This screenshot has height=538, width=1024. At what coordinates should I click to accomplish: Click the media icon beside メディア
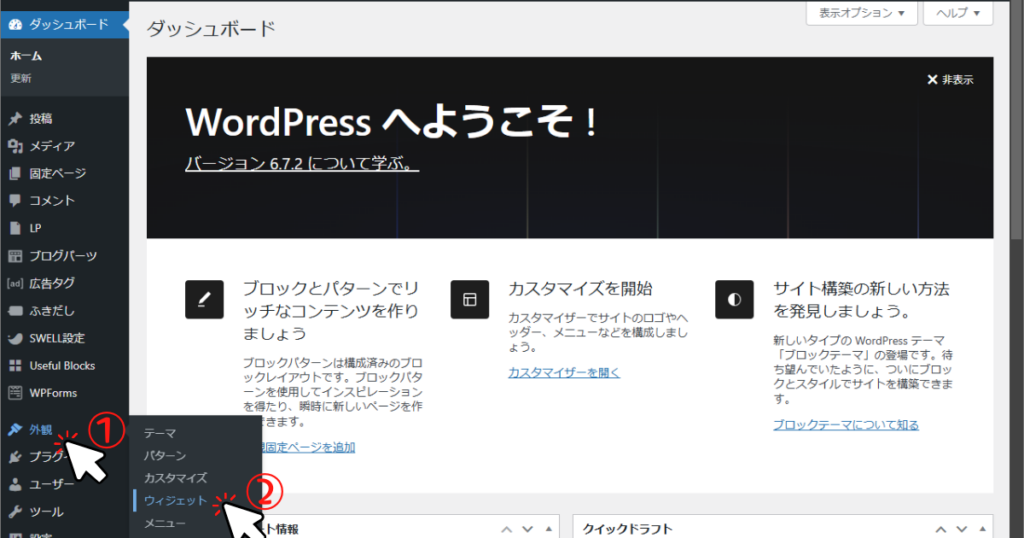[15, 146]
